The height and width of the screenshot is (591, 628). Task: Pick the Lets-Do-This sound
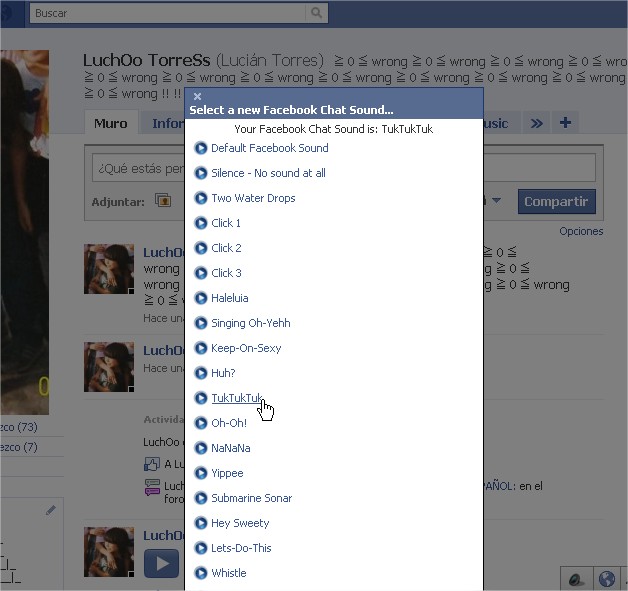point(241,548)
